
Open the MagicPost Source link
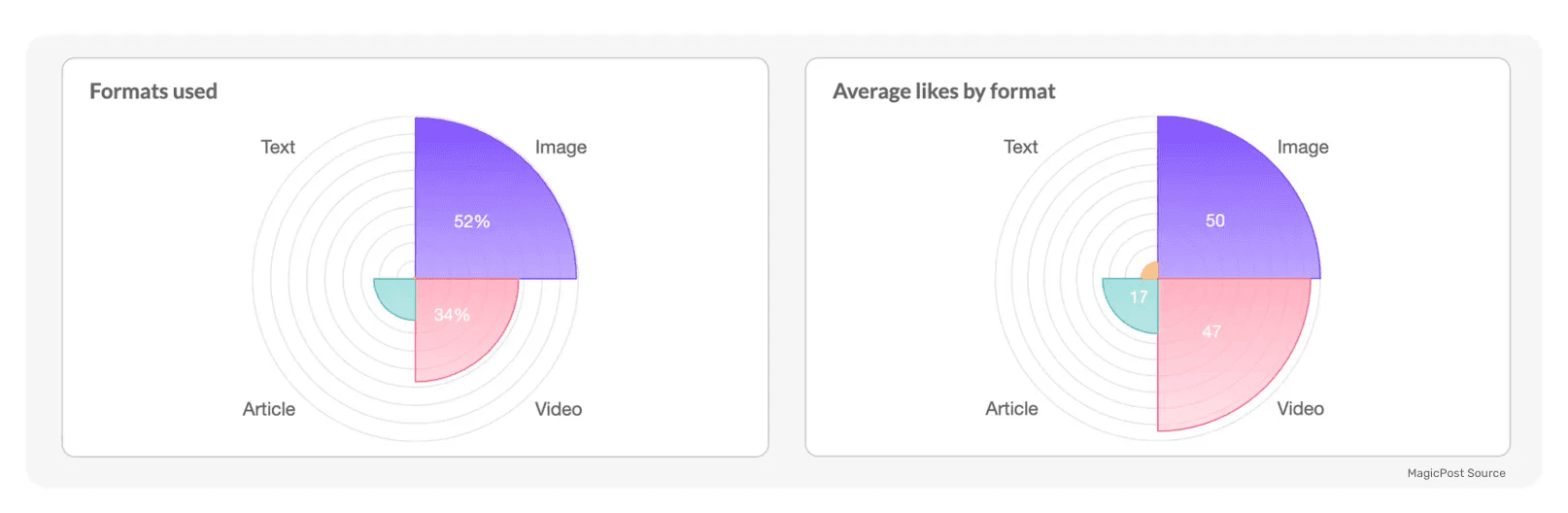tap(1456, 473)
